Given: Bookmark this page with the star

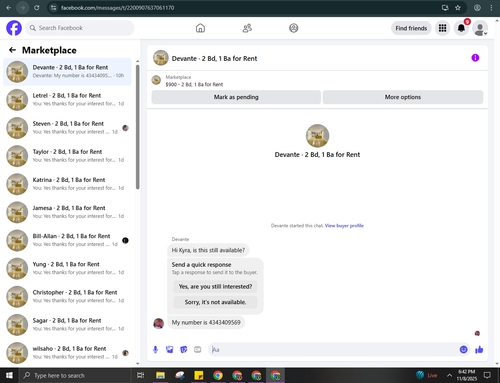Looking at the screenshot, I should (458, 8).
